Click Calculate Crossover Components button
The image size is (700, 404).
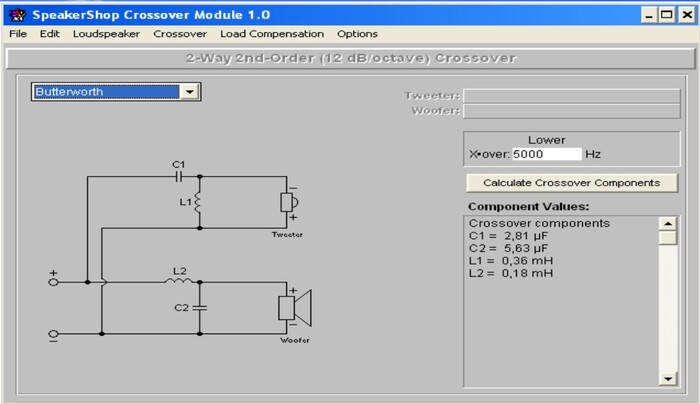coord(571,183)
